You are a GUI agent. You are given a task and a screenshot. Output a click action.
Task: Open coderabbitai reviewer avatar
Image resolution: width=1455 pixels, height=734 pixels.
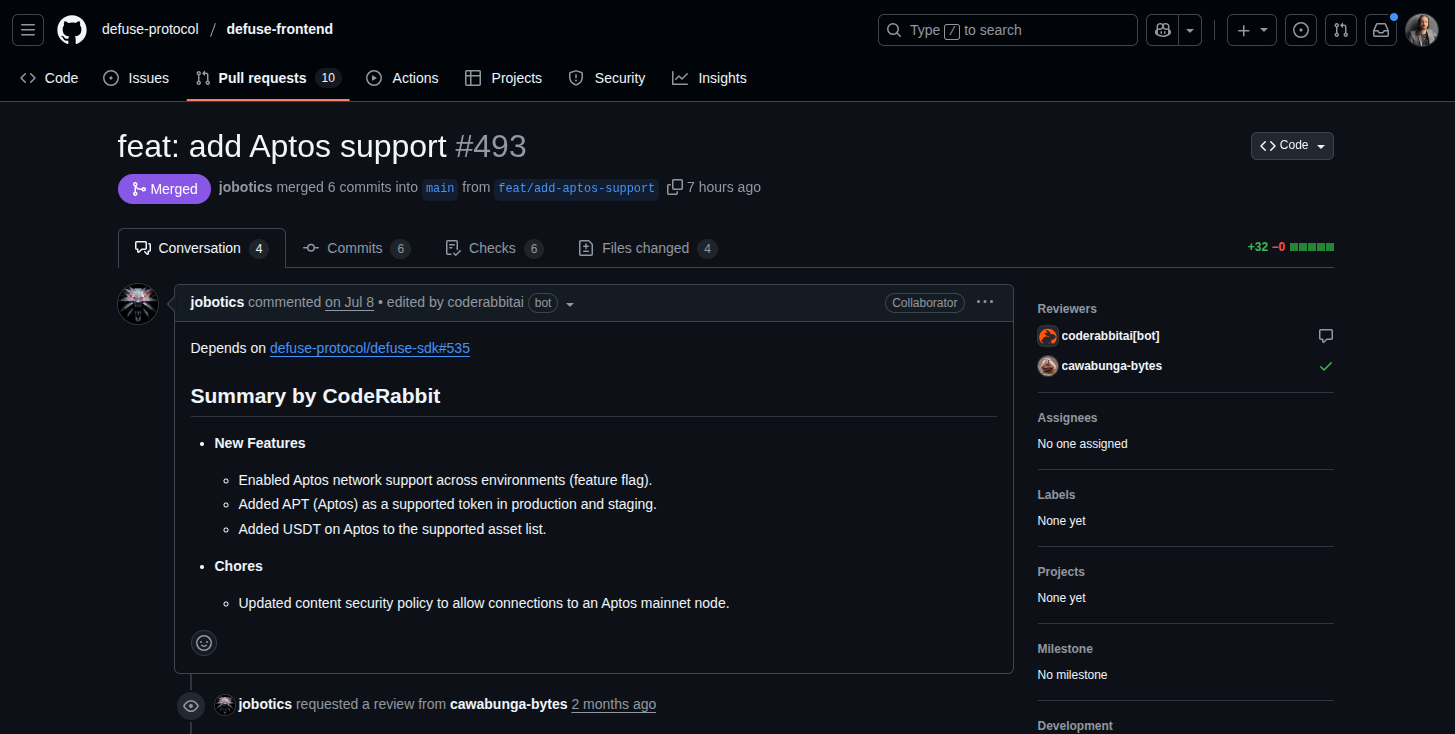pos(1048,336)
